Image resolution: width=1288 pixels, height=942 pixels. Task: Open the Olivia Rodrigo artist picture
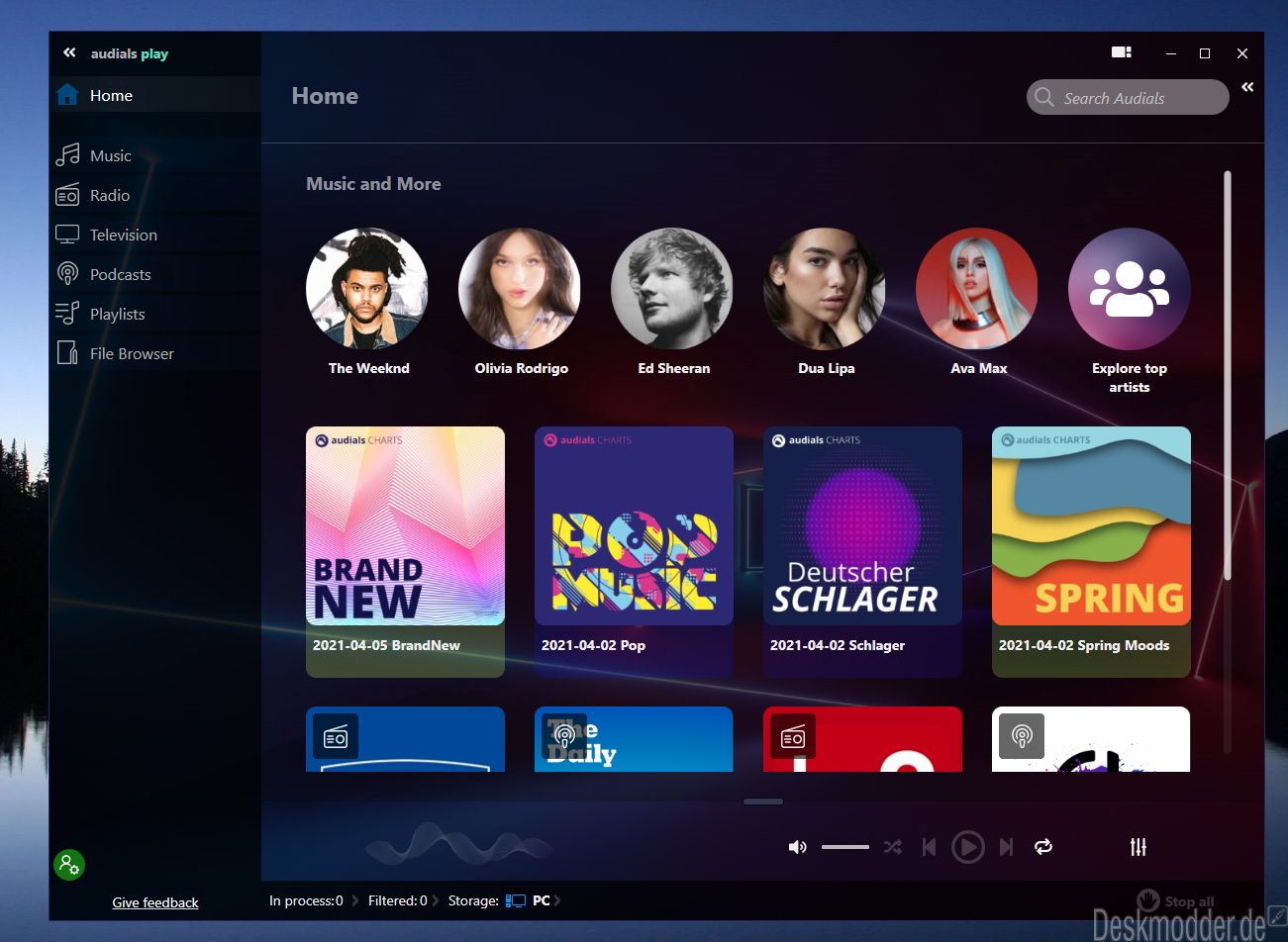point(520,289)
